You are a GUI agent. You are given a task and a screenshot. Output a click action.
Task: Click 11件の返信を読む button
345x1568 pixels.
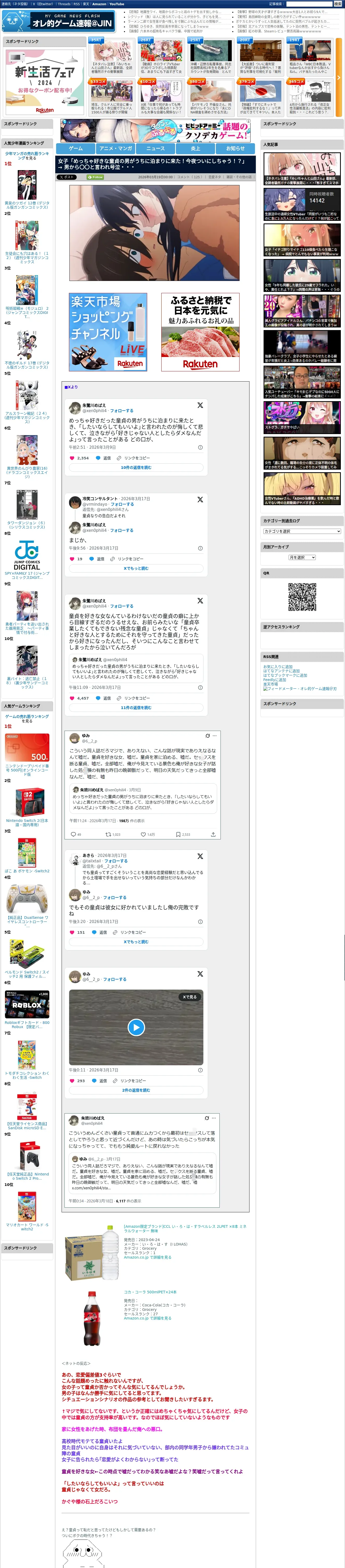tap(136, 708)
